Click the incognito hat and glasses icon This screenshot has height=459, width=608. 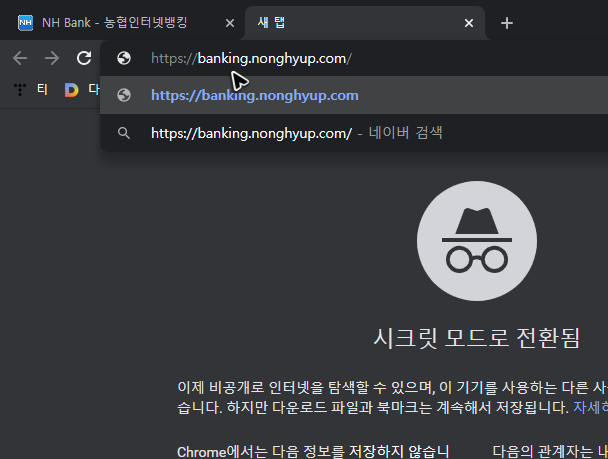coord(477,241)
